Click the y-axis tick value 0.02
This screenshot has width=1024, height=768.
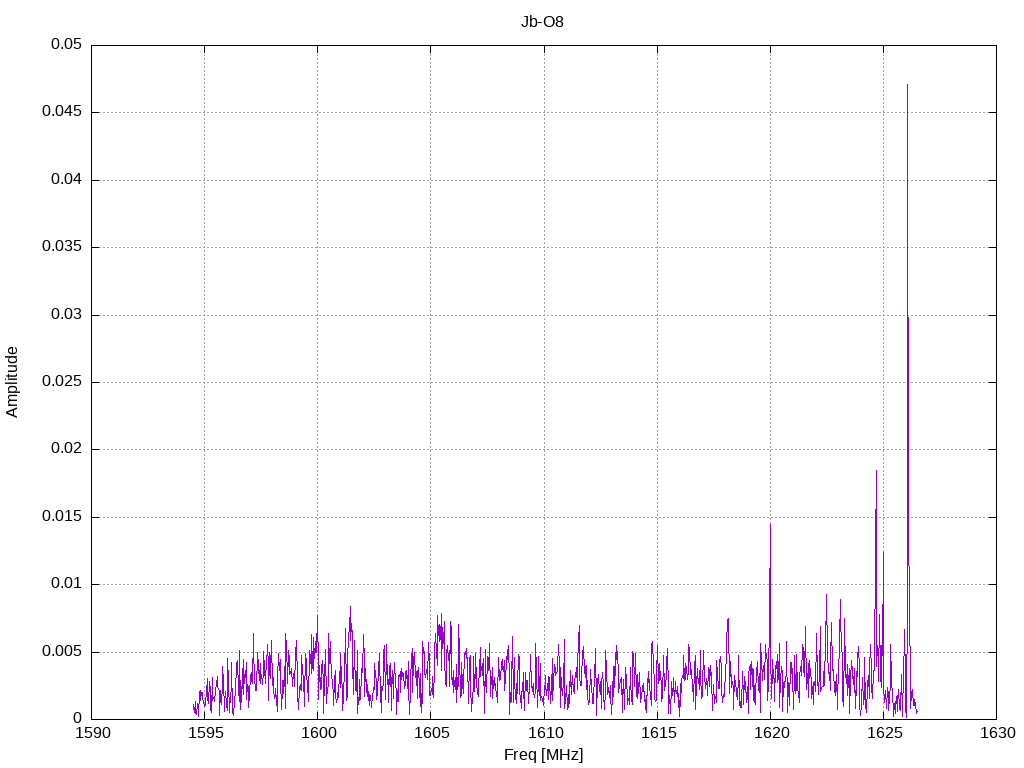pyautogui.click(x=67, y=448)
